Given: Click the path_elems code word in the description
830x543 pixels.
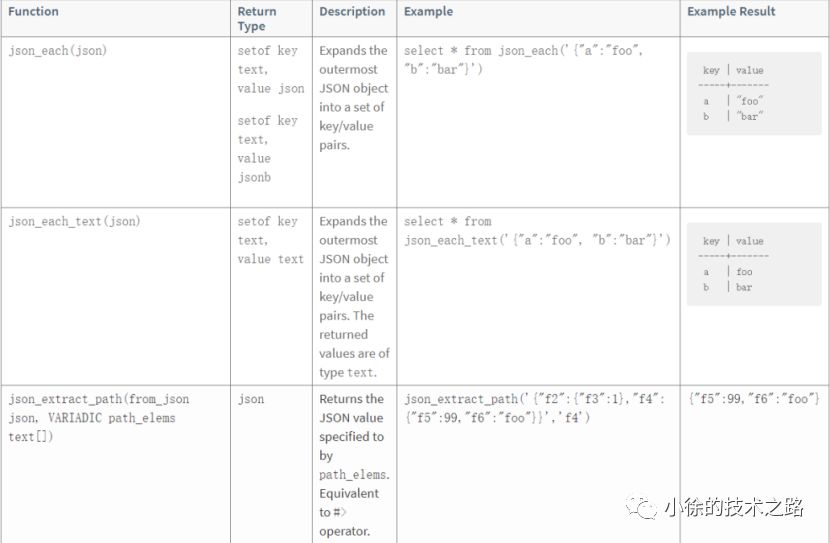Looking at the screenshot, I should coord(354,475).
